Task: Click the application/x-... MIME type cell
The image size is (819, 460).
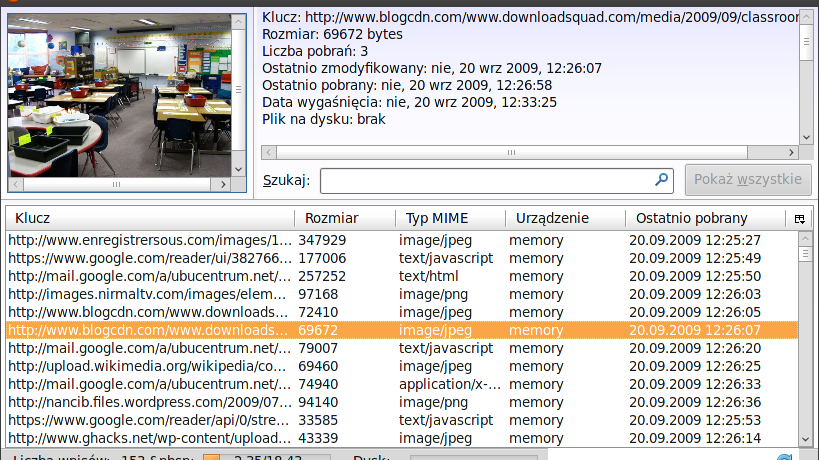Action: 450,384
